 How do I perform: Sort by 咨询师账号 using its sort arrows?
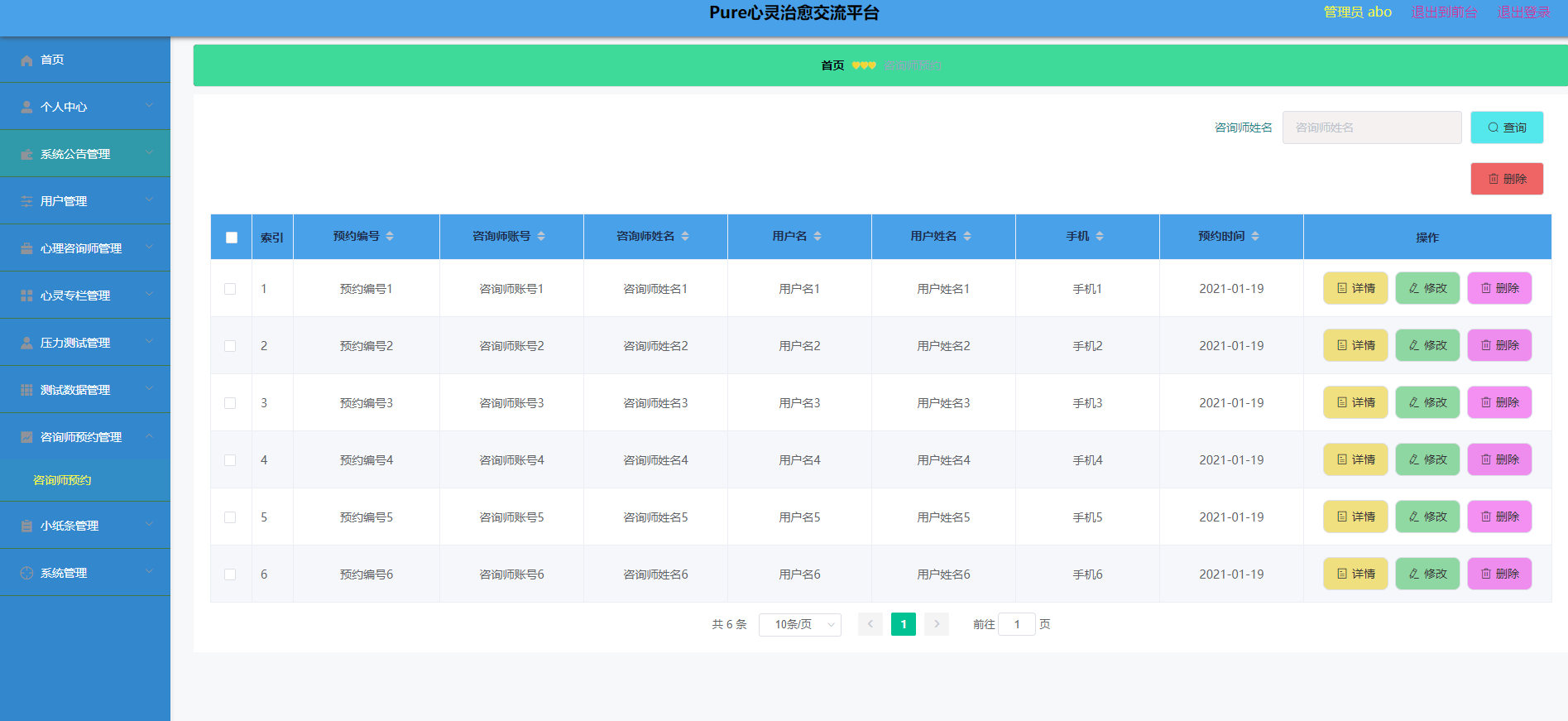(x=541, y=237)
